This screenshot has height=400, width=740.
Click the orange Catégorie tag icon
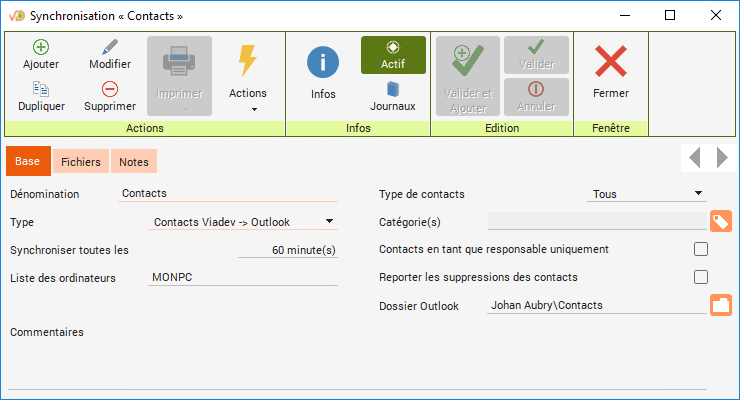[721, 221]
